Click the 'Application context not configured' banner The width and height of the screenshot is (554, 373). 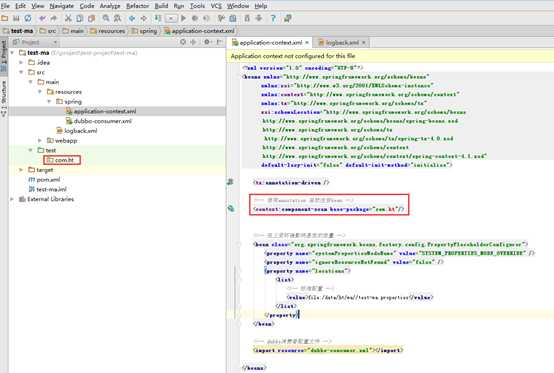(390, 56)
